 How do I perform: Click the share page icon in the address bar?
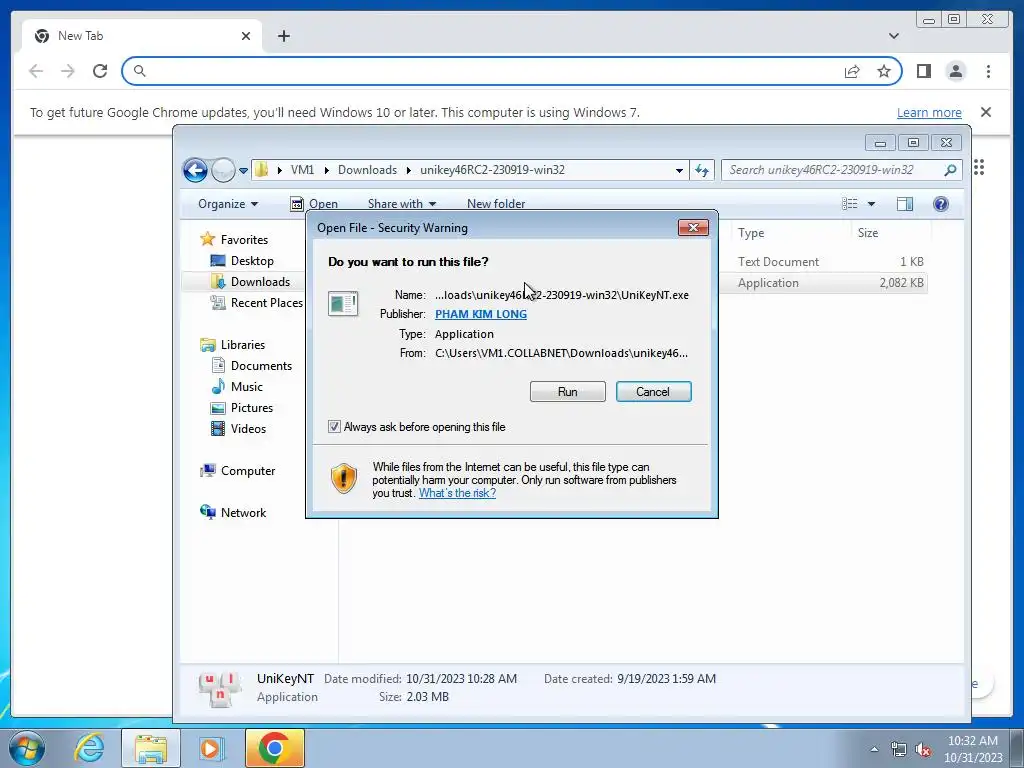(852, 71)
